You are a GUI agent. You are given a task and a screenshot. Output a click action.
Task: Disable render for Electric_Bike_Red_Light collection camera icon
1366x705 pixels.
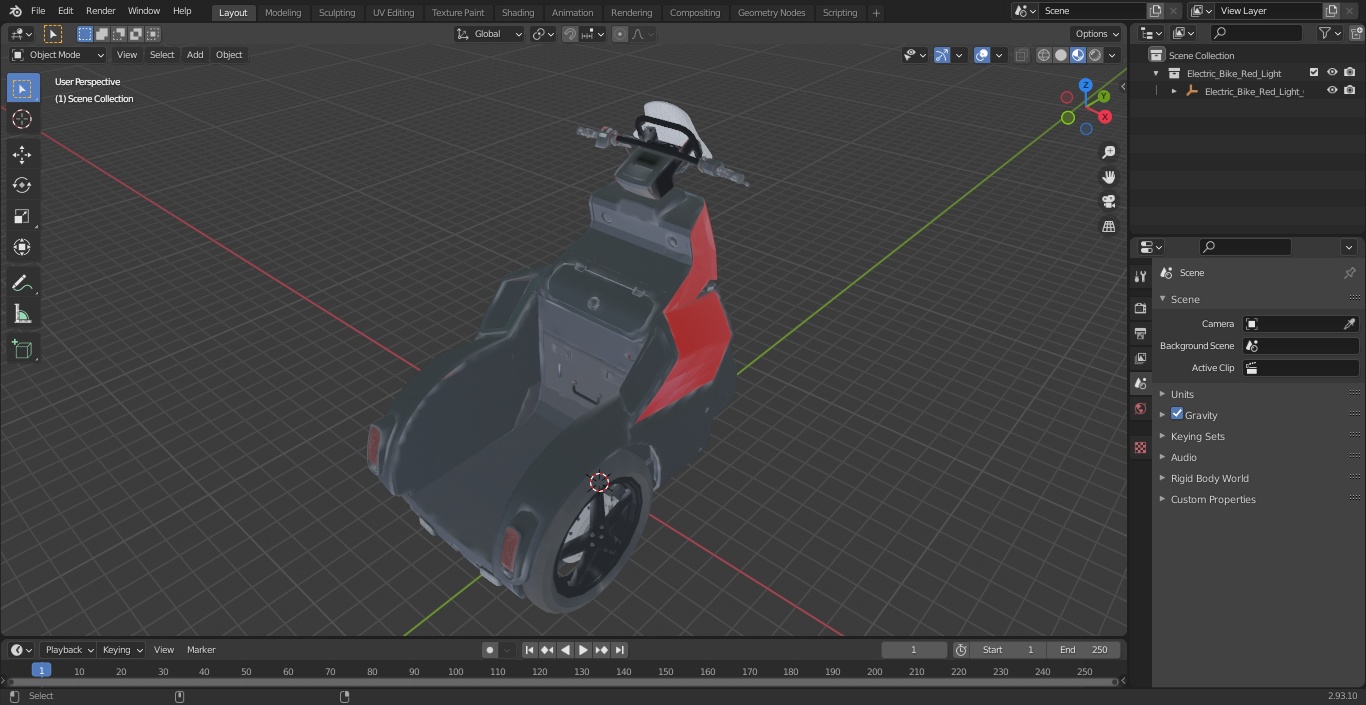pyautogui.click(x=1350, y=73)
